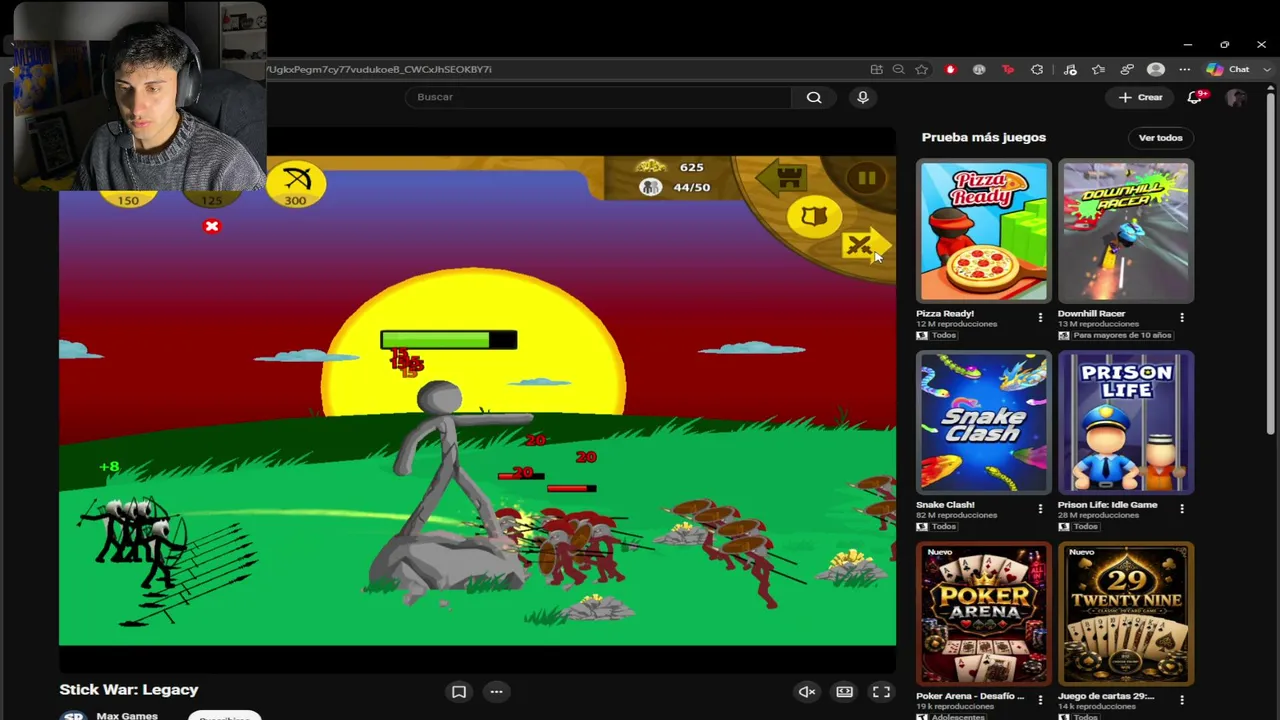Viewport: 1280px width, 720px height.
Task: Open the Poker Arena game thumbnail
Action: point(984,613)
